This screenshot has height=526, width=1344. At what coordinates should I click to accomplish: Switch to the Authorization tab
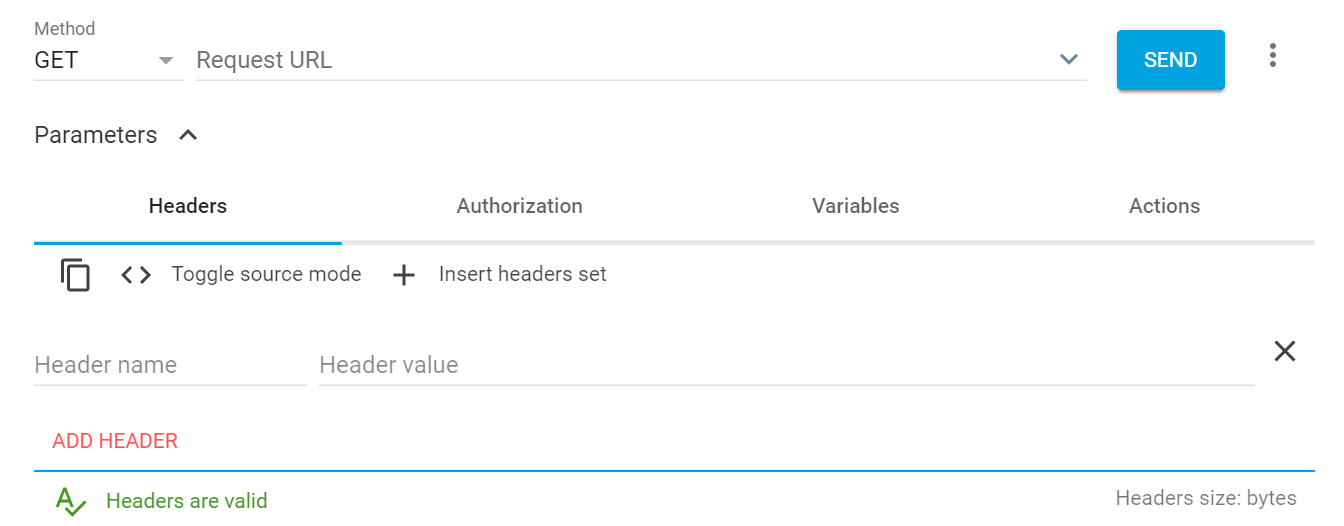pos(520,206)
